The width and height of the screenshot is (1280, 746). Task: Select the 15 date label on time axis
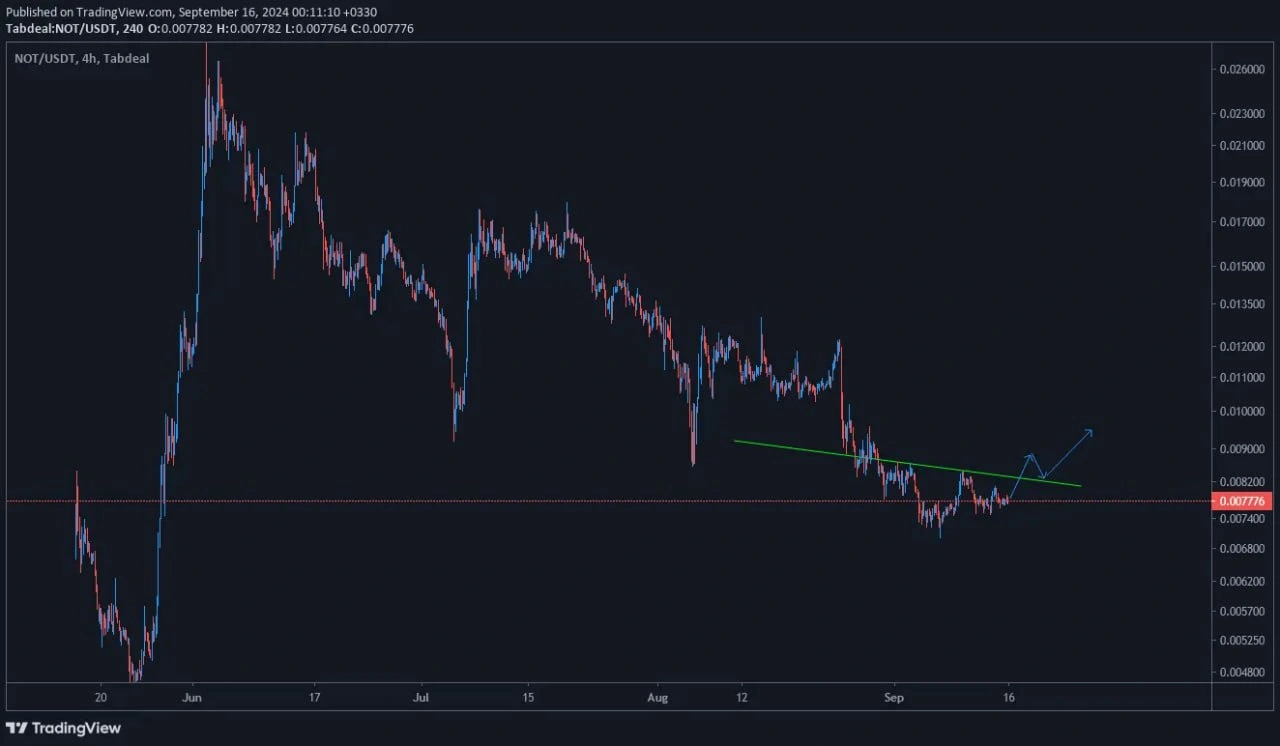pyautogui.click(x=528, y=698)
